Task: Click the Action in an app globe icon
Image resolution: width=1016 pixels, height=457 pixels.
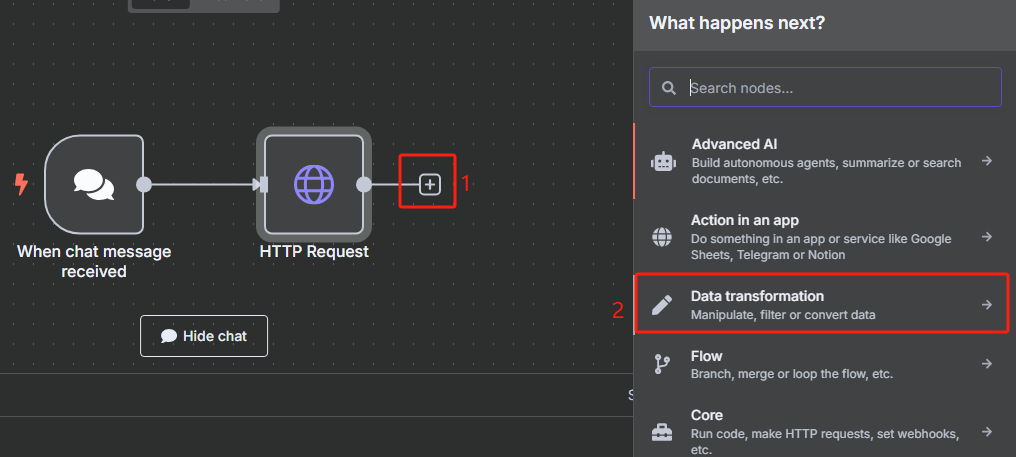Action: coord(662,237)
